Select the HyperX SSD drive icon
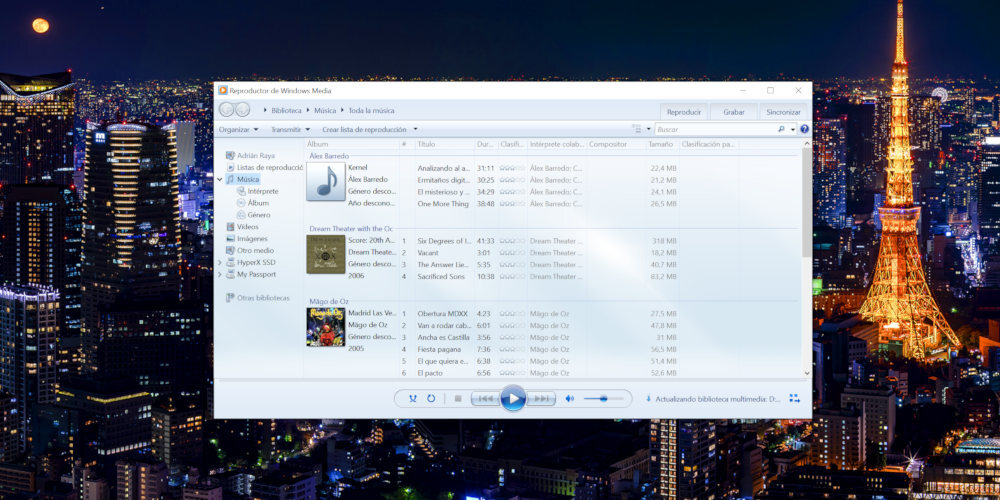Image resolution: width=1000 pixels, height=500 pixels. [x=231, y=262]
